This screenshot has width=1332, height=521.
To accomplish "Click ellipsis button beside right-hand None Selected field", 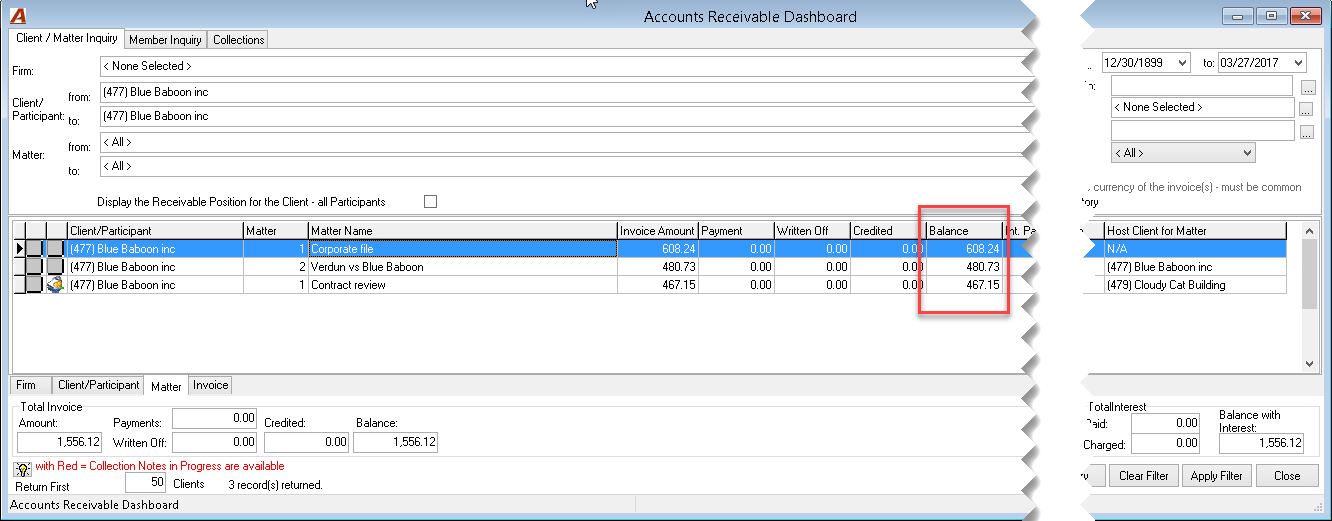I will (1306, 109).
